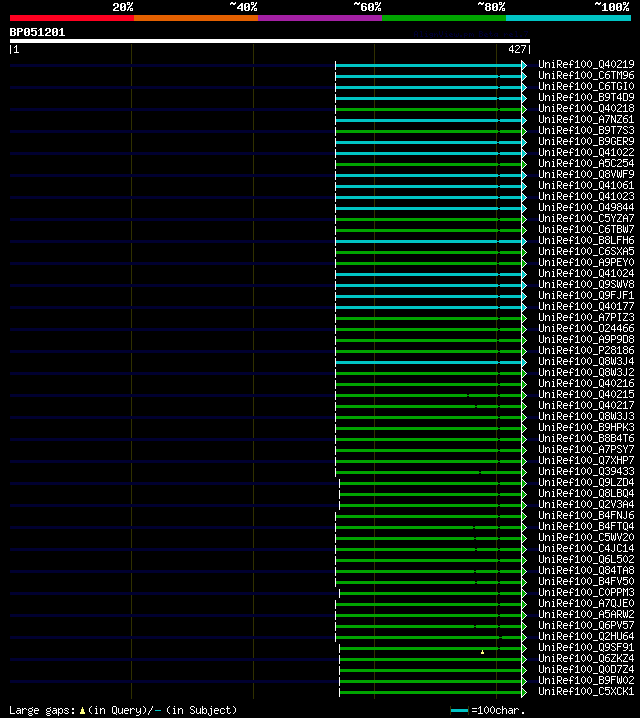The width and height of the screenshot is (640, 718).
Task: Select the UniRef100_A7QJE0 label
Action: (x=586, y=603)
